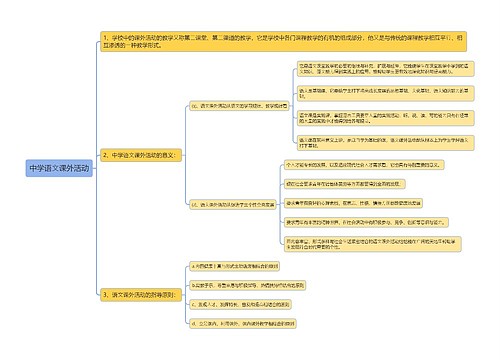Select node 1 about 学校中的课外活动 definition

click(283, 42)
